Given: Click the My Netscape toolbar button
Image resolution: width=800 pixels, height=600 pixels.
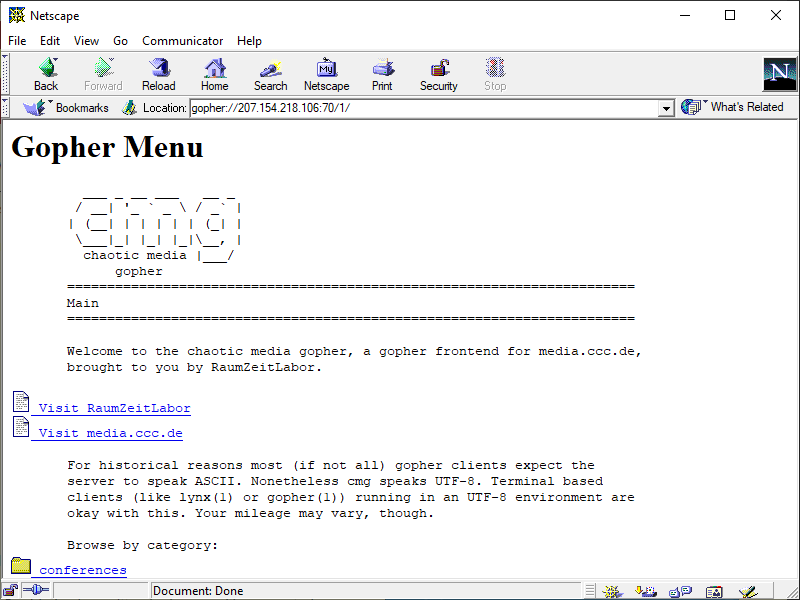Looking at the screenshot, I should point(327,74).
